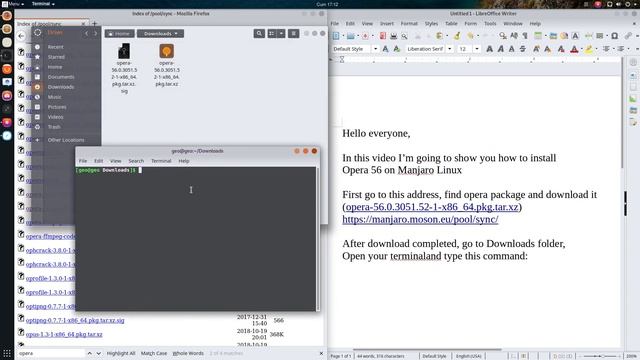Select the opera pkg.tar.xz package file
The width and height of the screenshot is (640, 360).
coord(167,65)
